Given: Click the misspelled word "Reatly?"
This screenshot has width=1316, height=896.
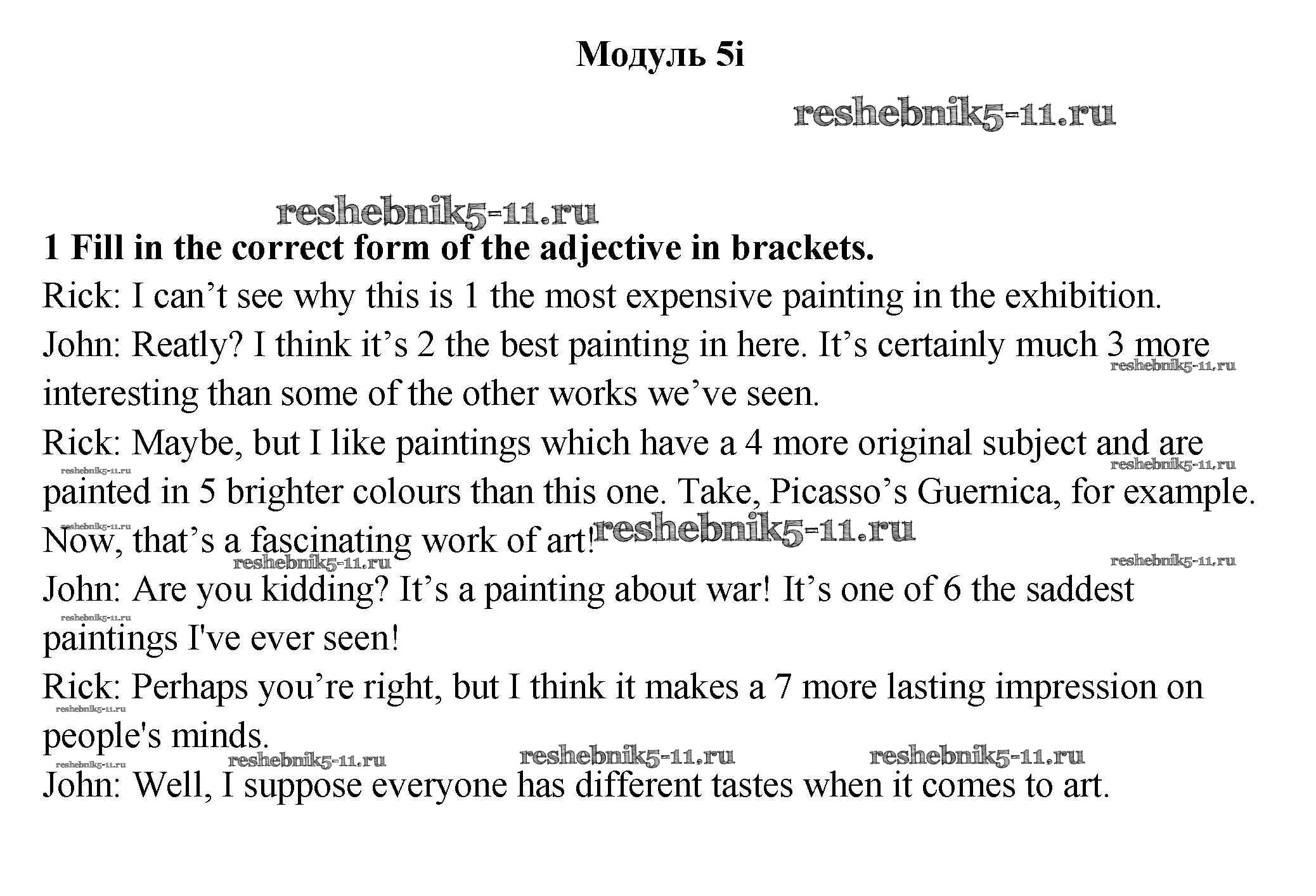Looking at the screenshot, I should (187, 345).
